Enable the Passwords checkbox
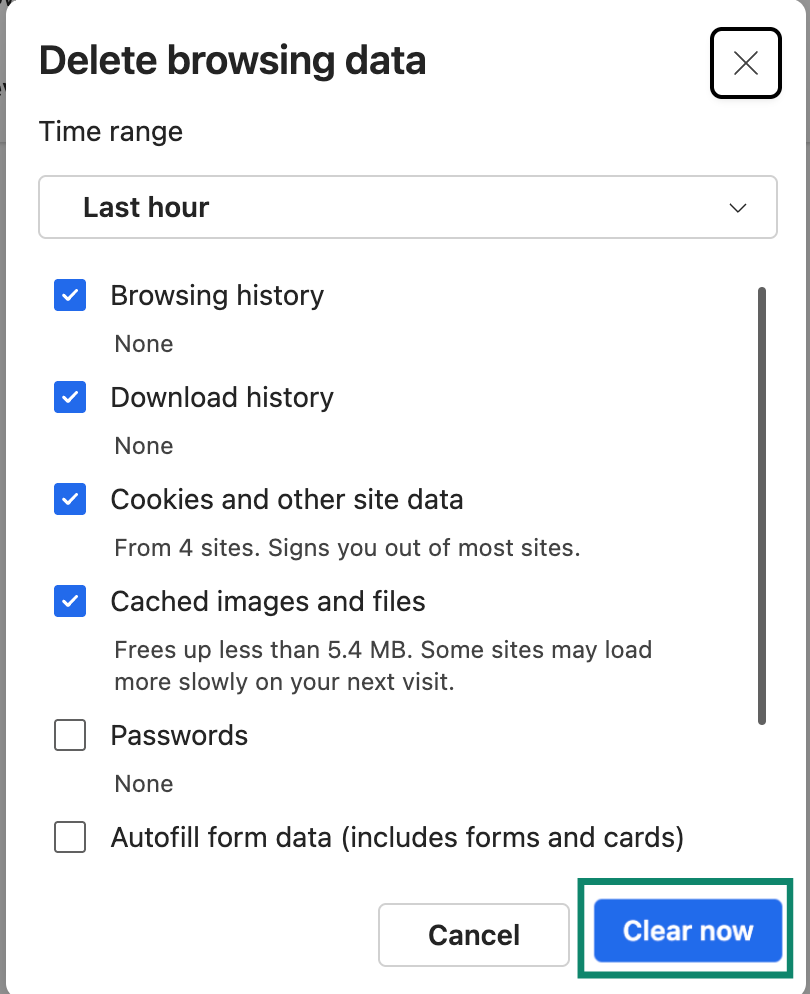The width and height of the screenshot is (810, 994). coord(69,735)
